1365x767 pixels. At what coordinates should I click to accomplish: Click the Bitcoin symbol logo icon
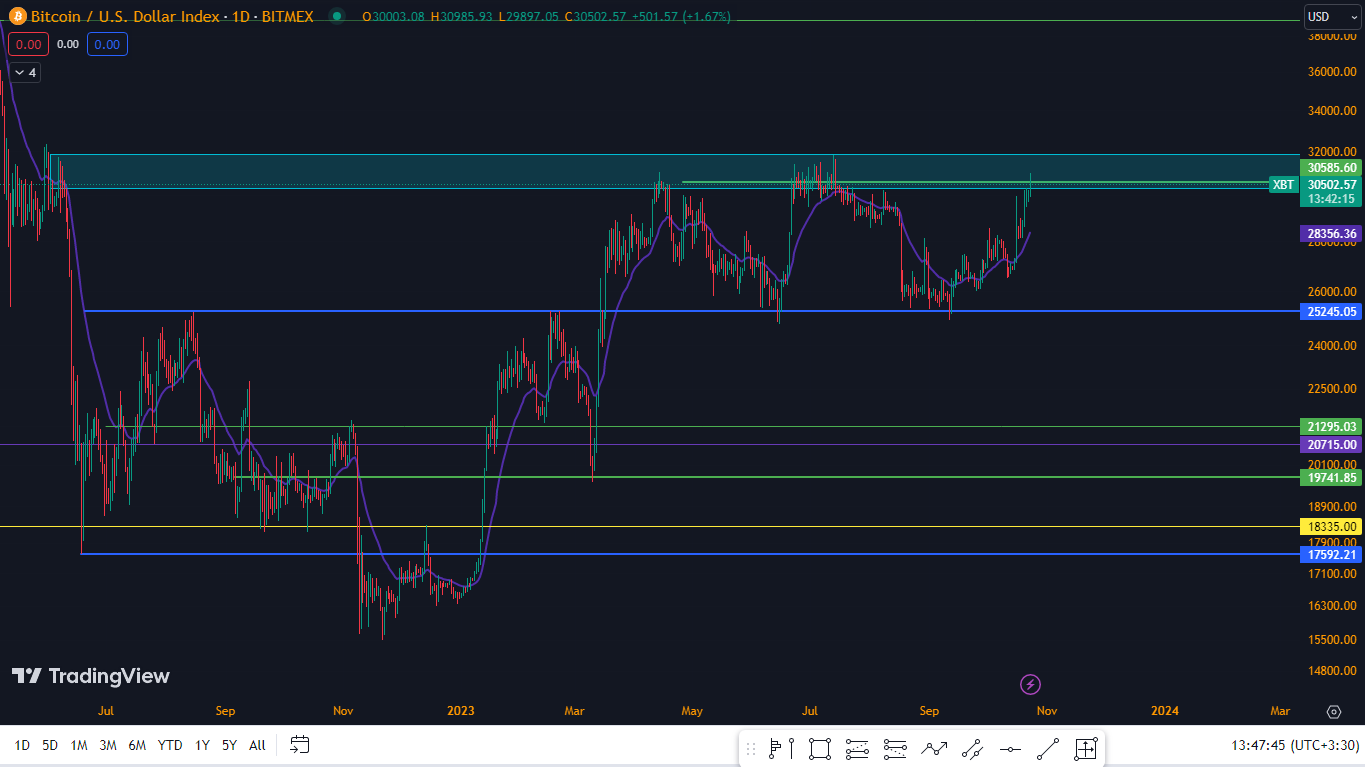pyautogui.click(x=18, y=16)
